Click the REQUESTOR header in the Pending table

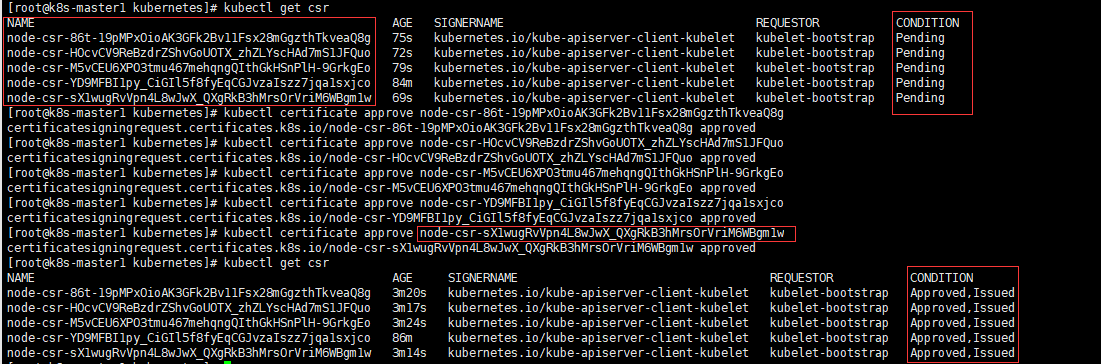click(787, 23)
